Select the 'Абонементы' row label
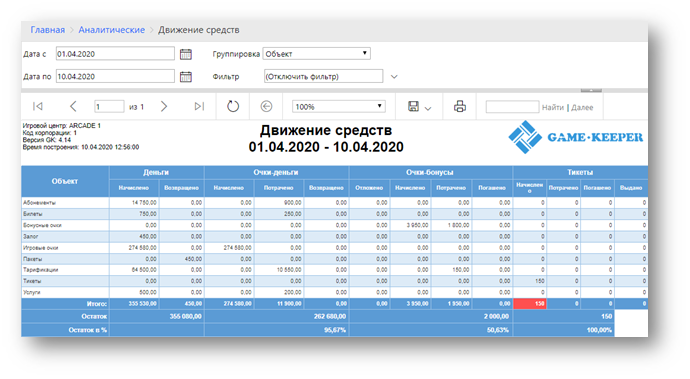 tap(39, 203)
